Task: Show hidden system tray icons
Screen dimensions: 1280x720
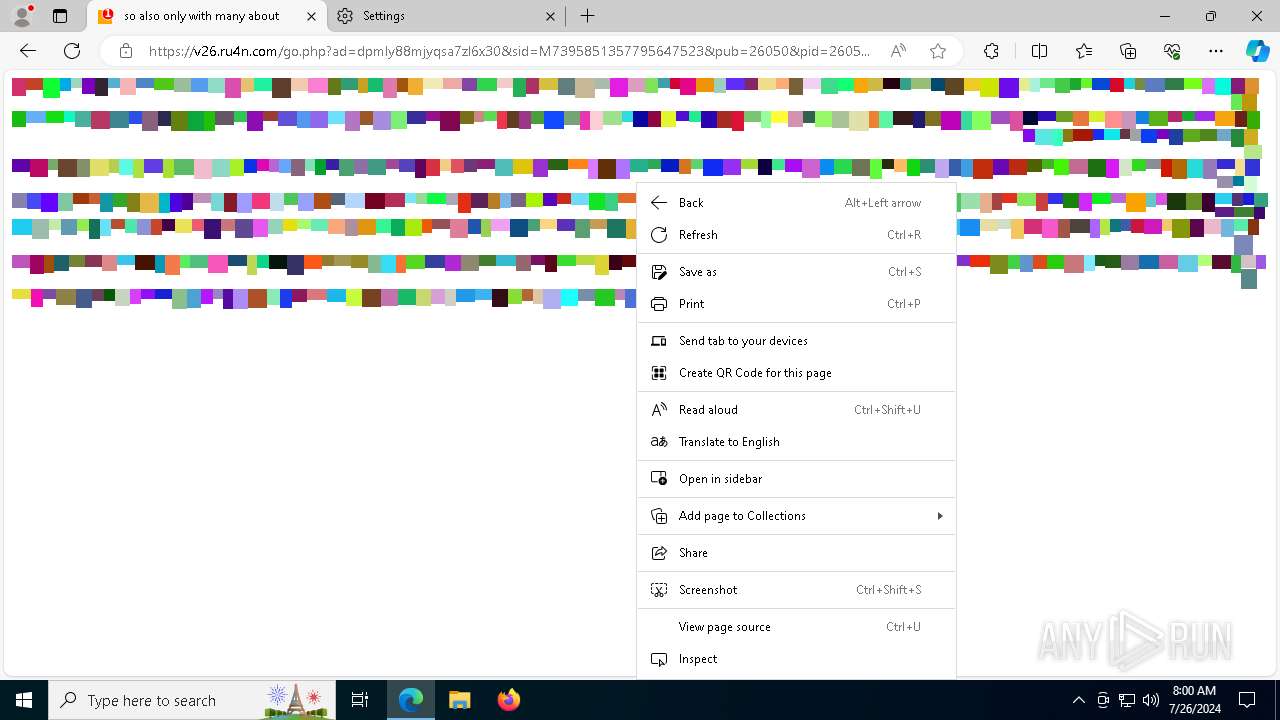Action: click(1078, 700)
